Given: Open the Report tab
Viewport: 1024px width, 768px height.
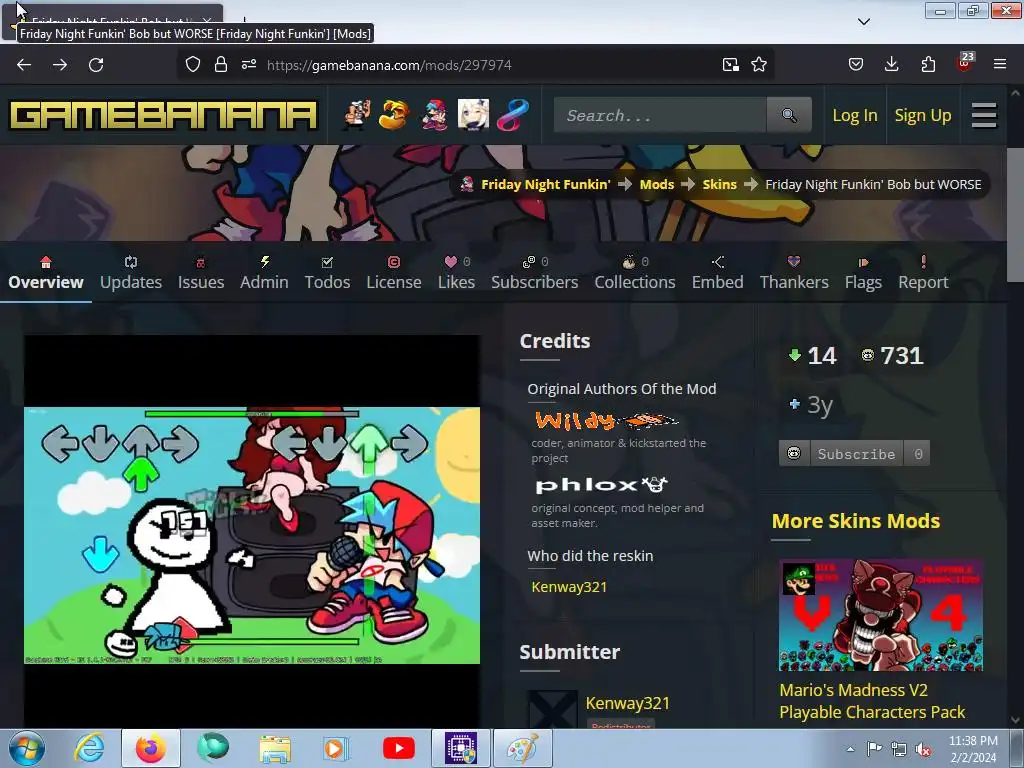Looking at the screenshot, I should point(923,273).
